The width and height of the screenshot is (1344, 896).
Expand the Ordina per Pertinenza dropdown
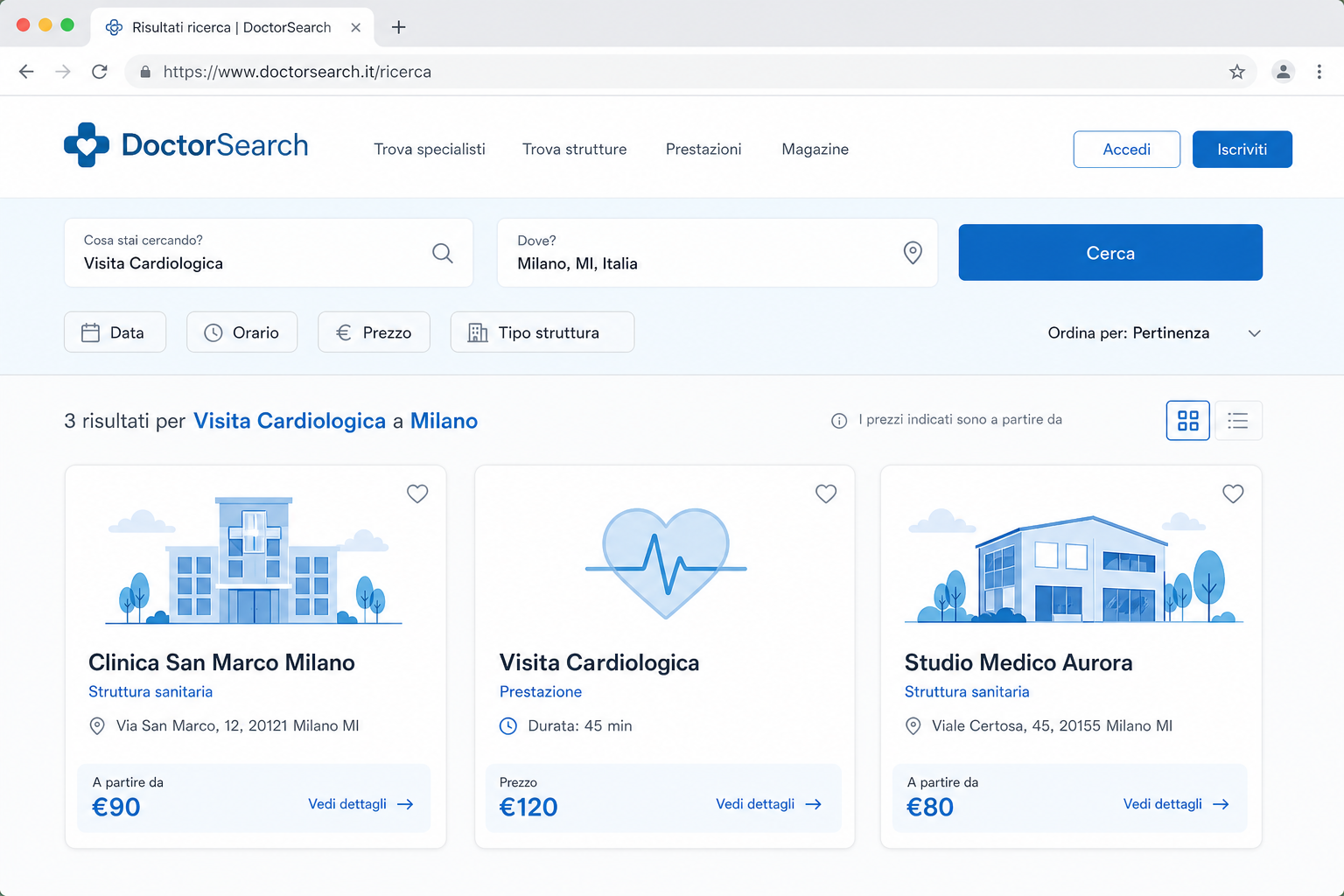point(1154,333)
